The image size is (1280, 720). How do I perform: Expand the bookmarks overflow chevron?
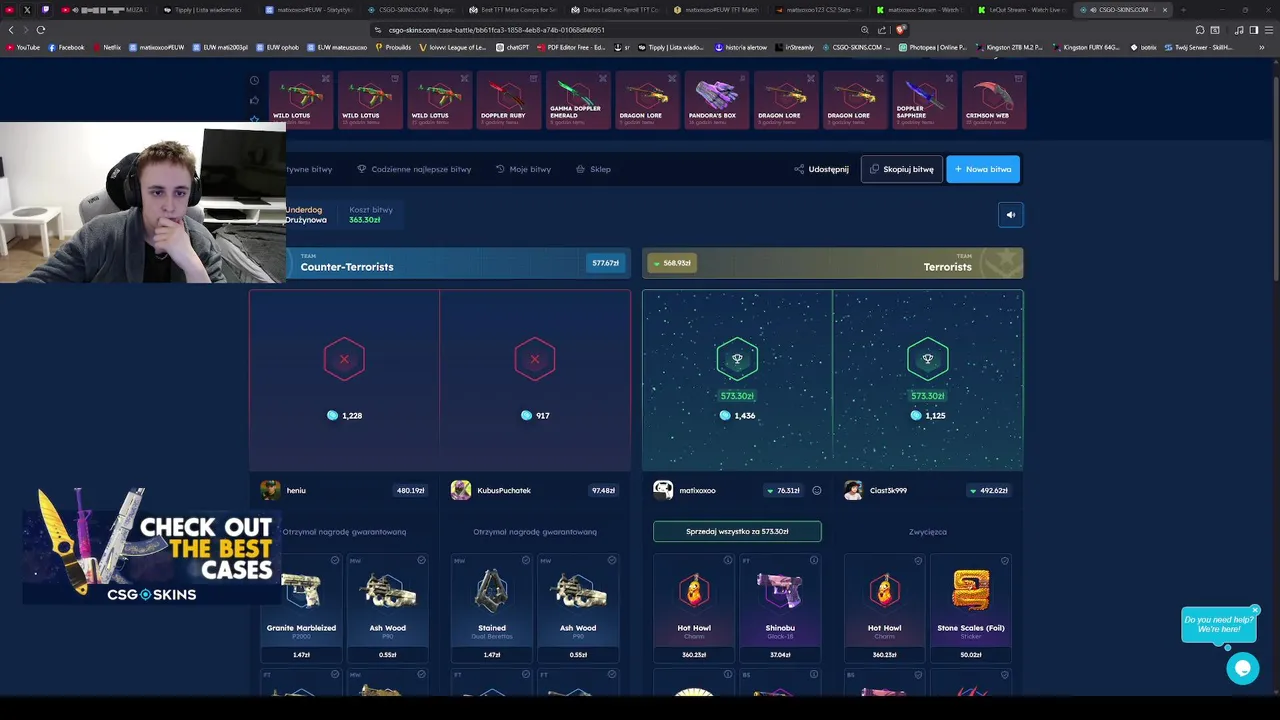pos(1261,47)
